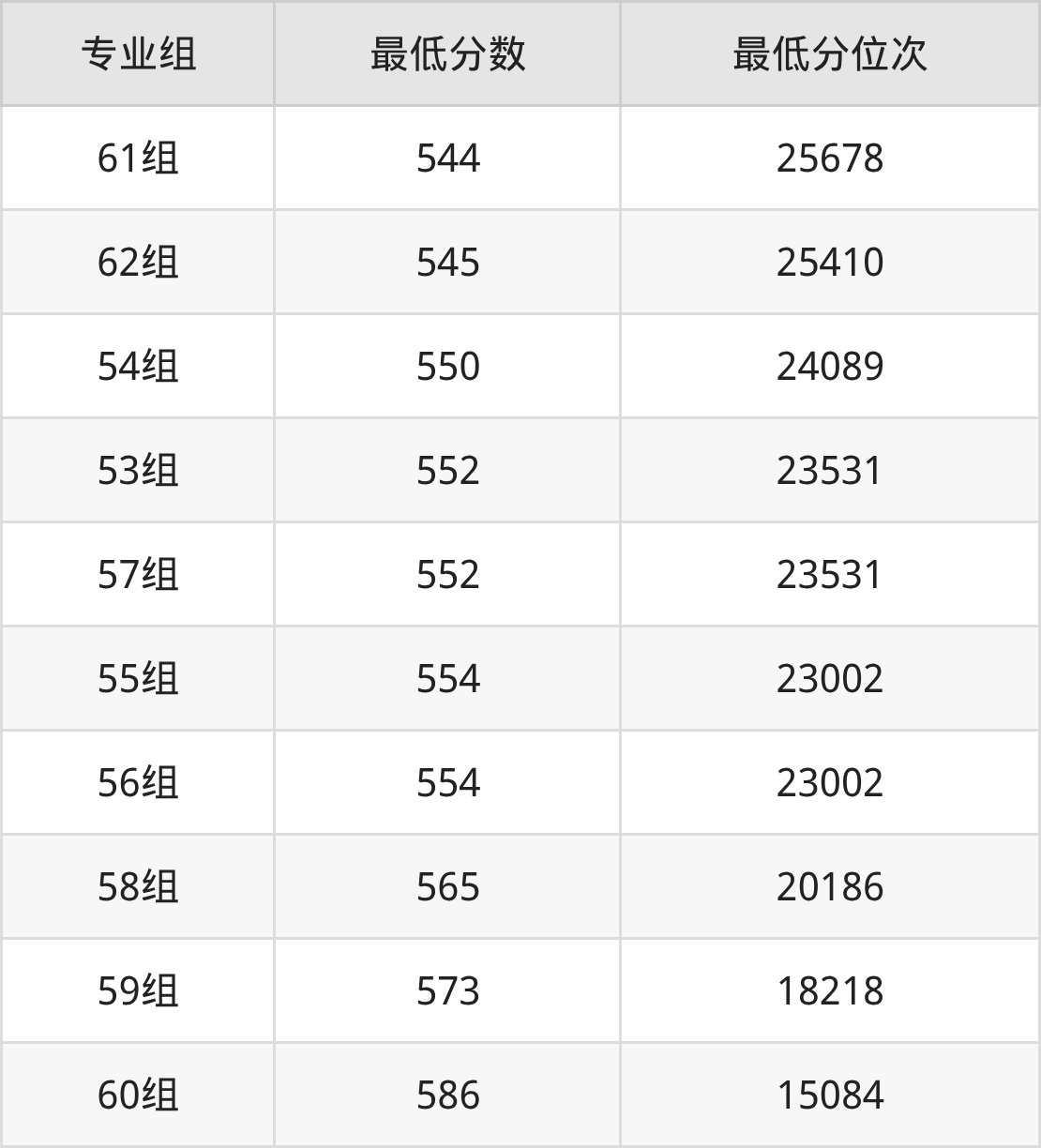Viewport: 1041px width, 1148px height.
Task: Click the 57组 cell
Action: (x=138, y=574)
